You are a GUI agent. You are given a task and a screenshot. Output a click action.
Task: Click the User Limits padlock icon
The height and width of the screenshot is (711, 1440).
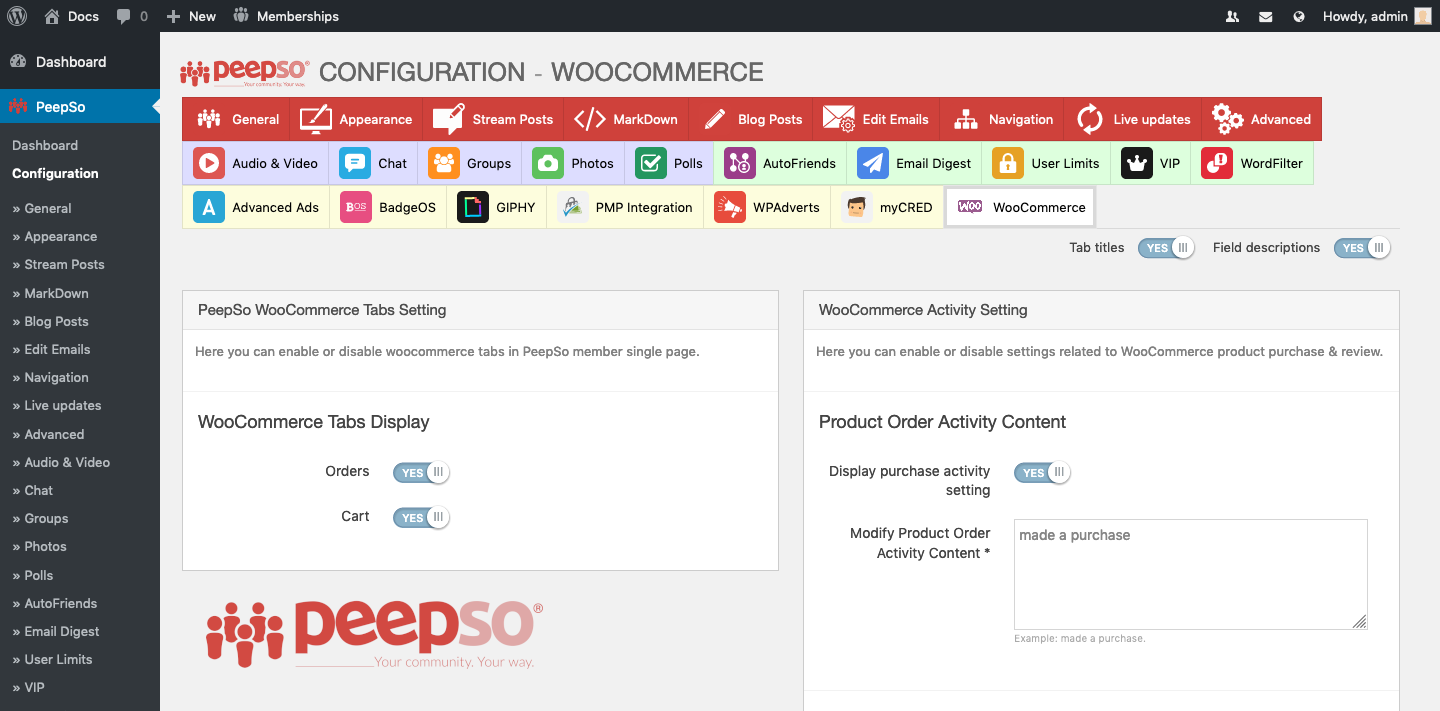coord(1008,163)
